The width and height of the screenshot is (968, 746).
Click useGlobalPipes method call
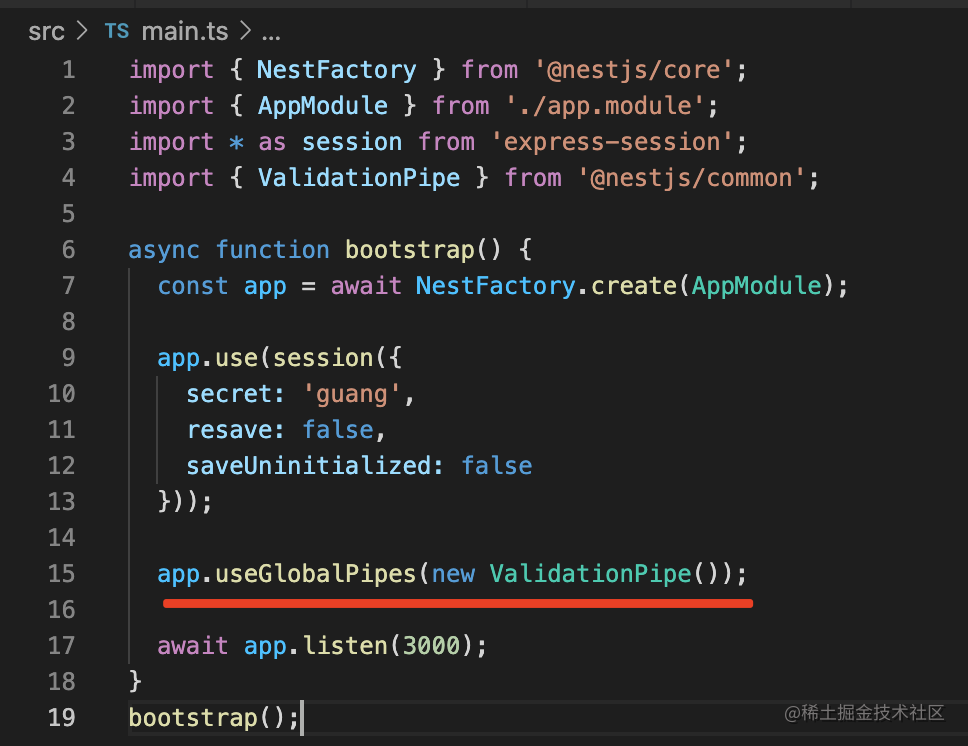pyautogui.click(x=315, y=573)
